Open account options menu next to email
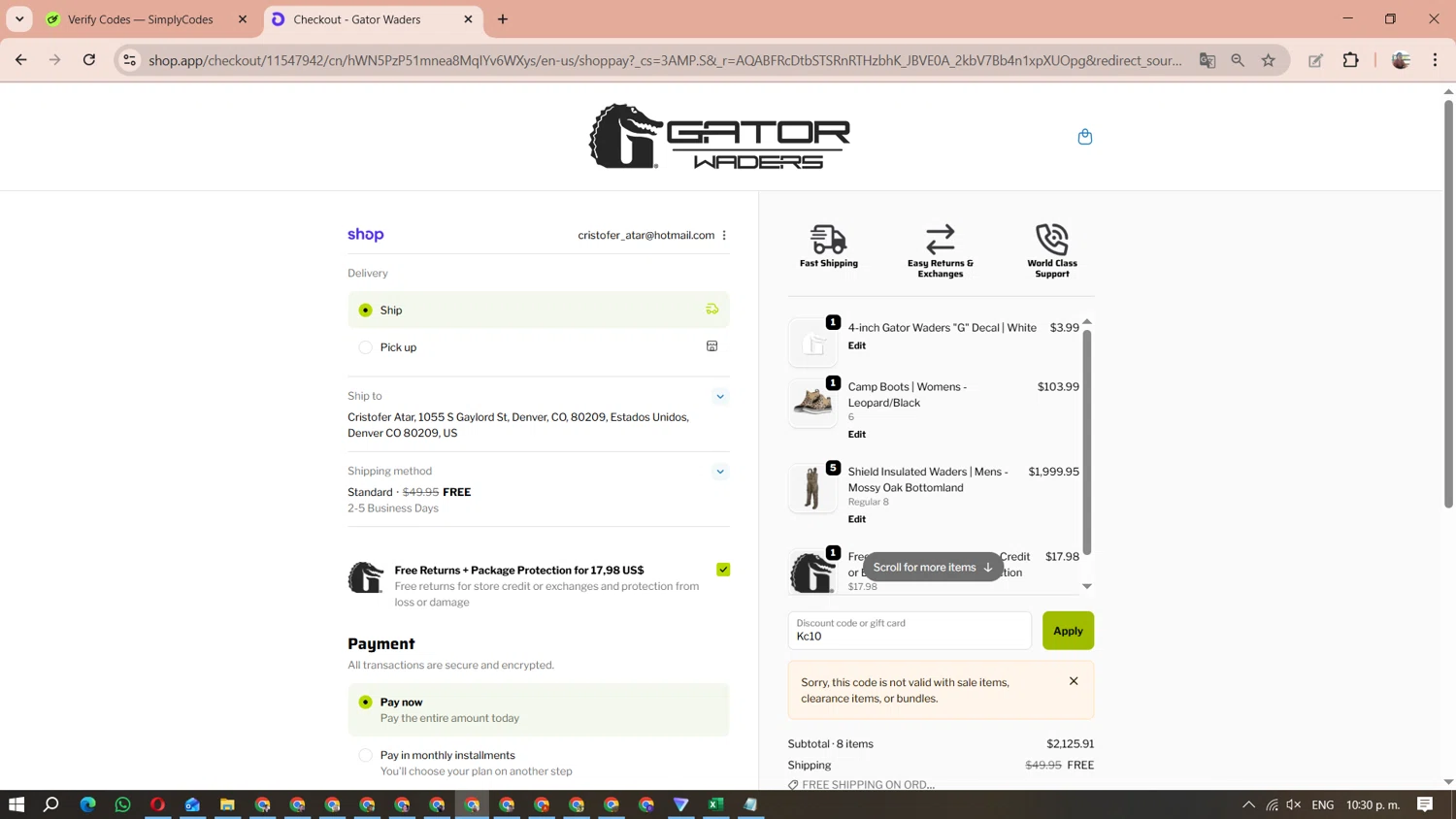Image resolution: width=1456 pixels, height=819 pixels. coord(724,235)
